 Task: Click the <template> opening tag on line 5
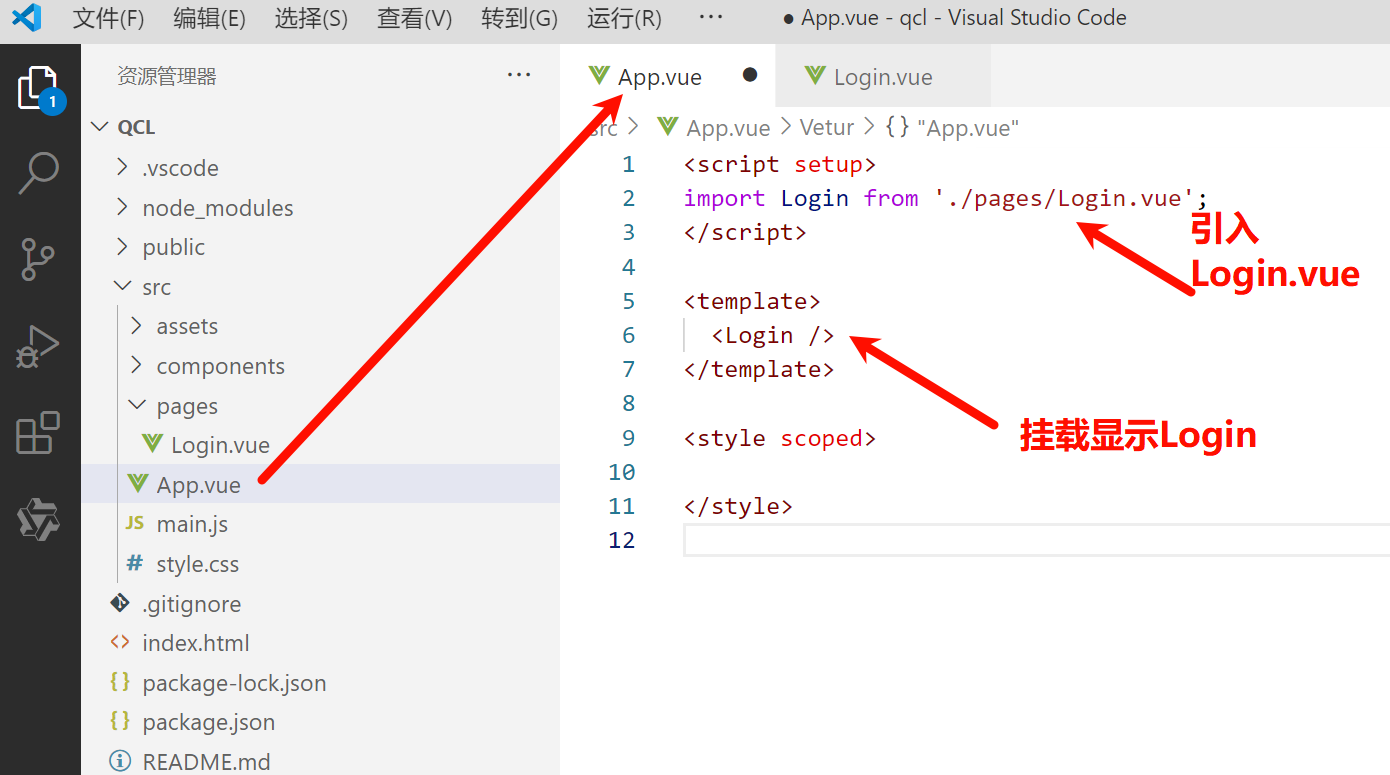(752, 301)
